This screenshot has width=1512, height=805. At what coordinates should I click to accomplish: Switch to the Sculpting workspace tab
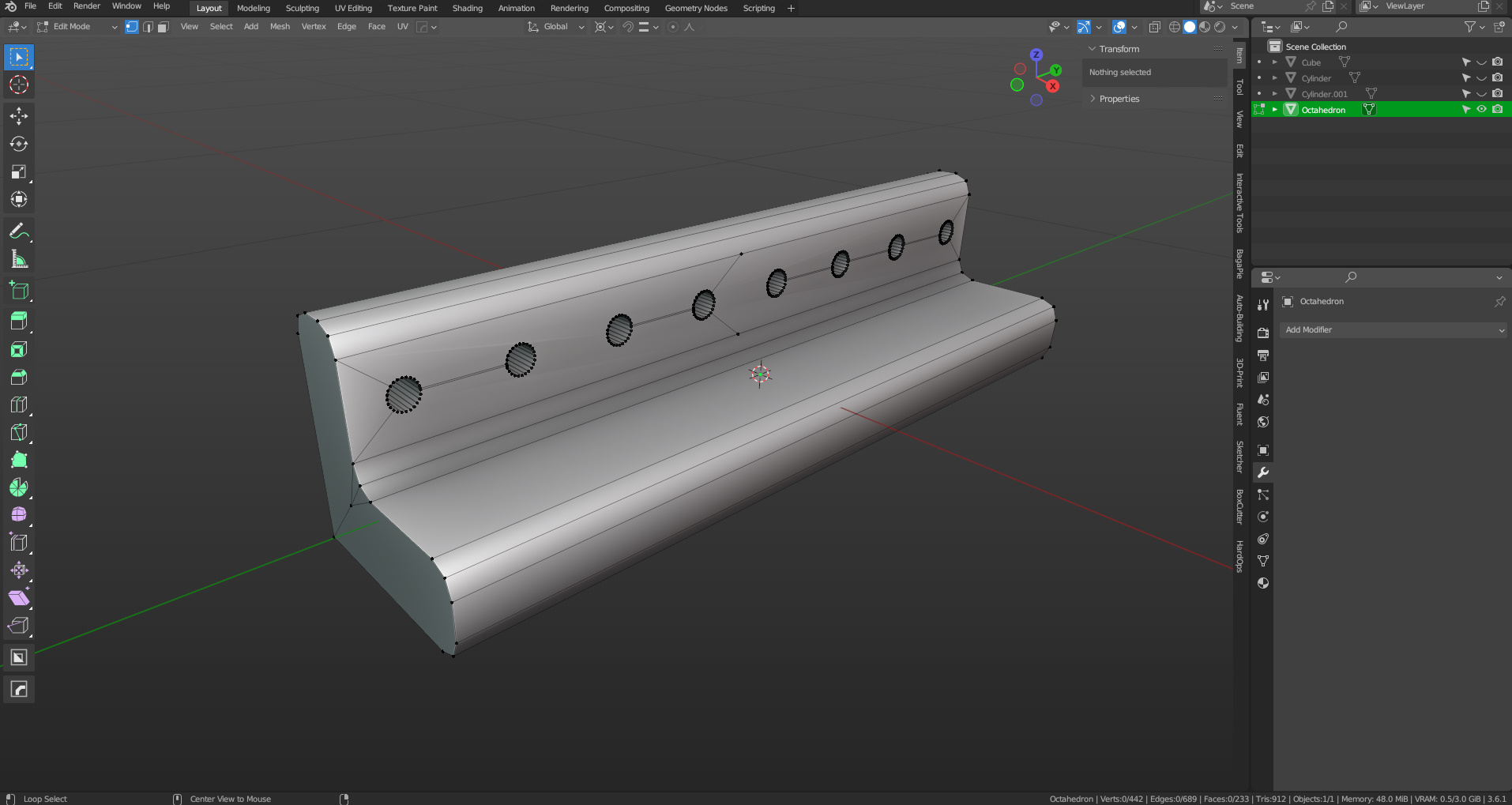pyautogui.click(x=302, y=8)
